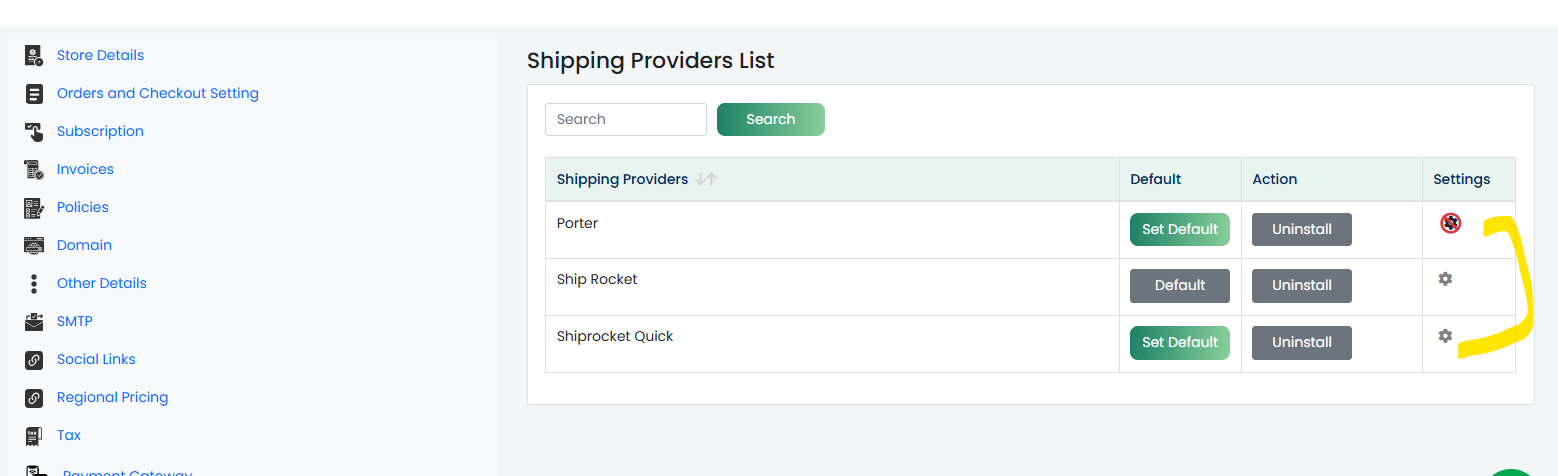
Task: Open Regional Pricing settings
Action: 113,397
